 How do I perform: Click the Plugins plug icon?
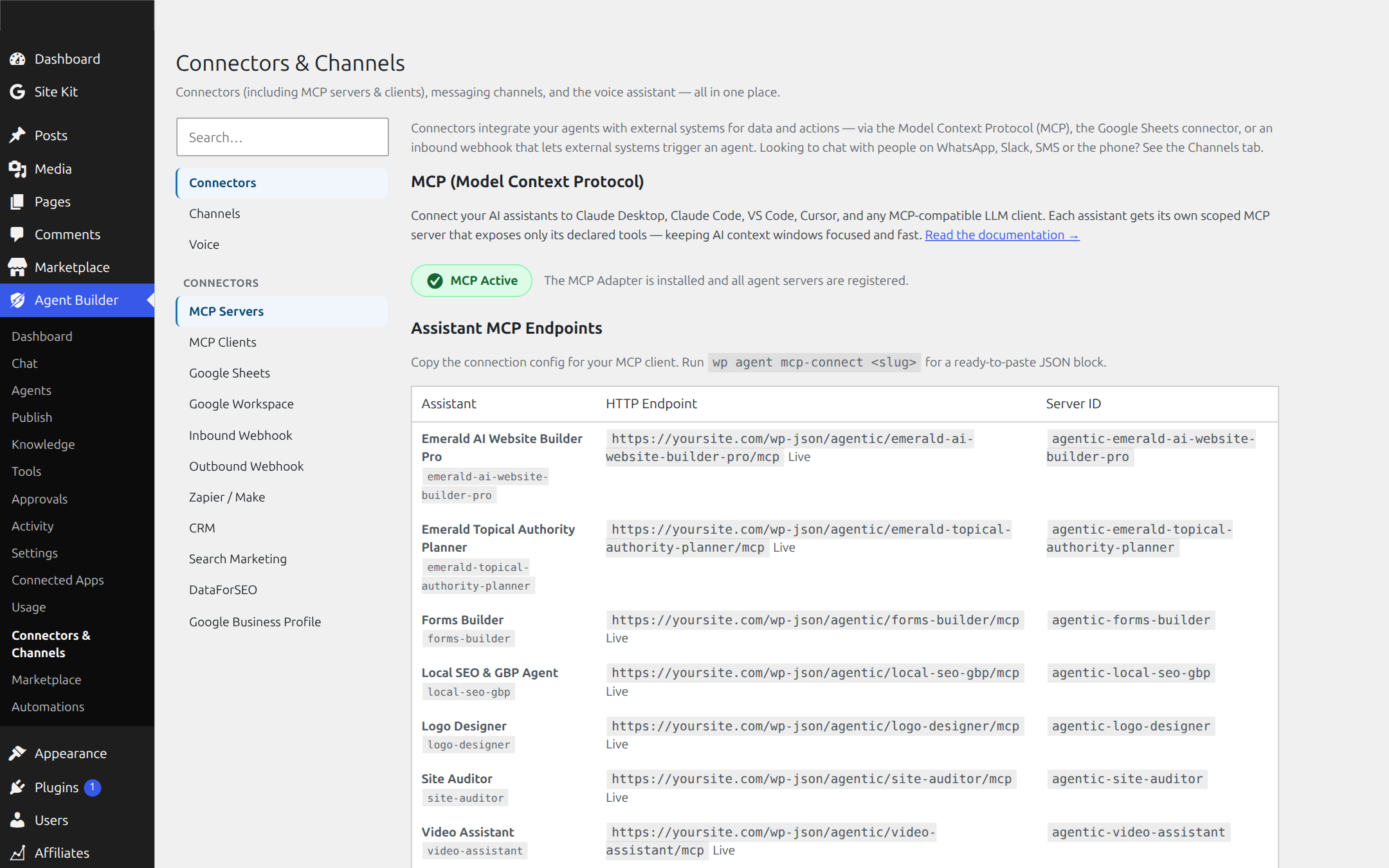[x=17, y=788]
